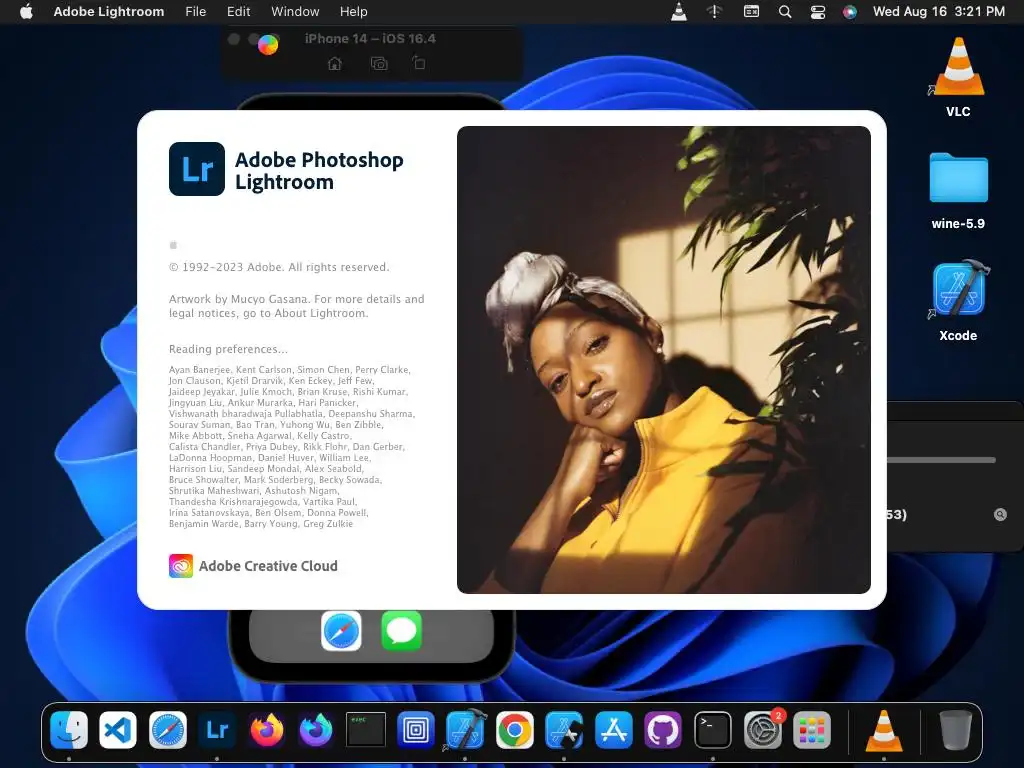Click the "Adobe Creative Cloud" label text

click(268, 566)
